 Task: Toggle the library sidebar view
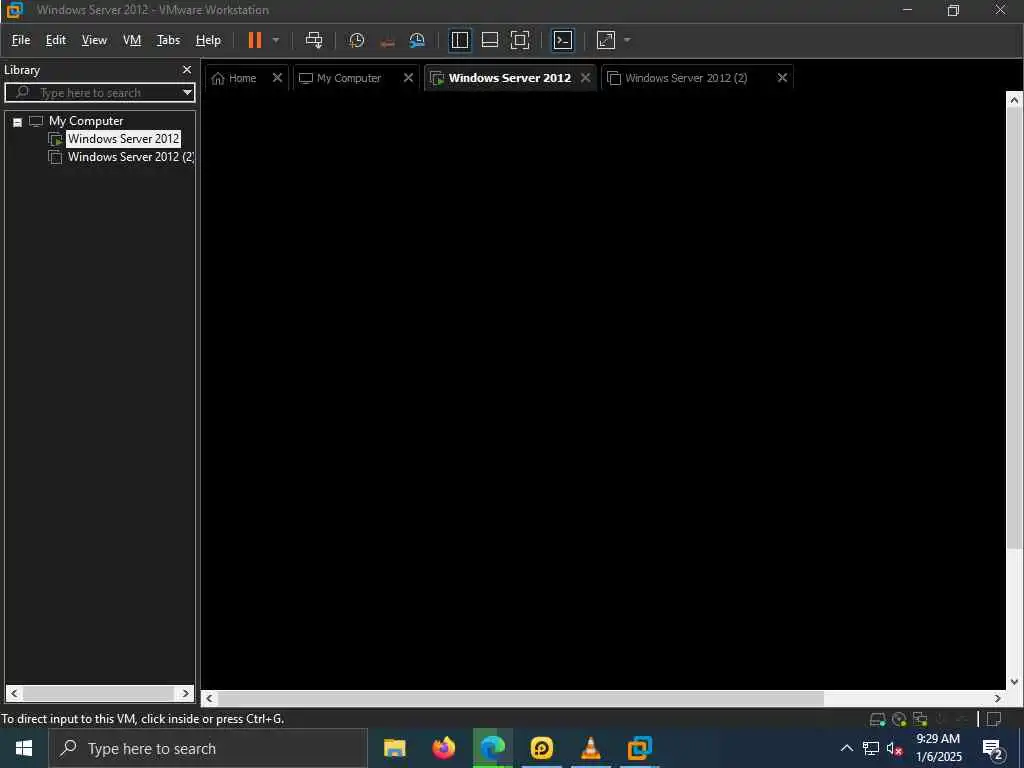[460, 40]
